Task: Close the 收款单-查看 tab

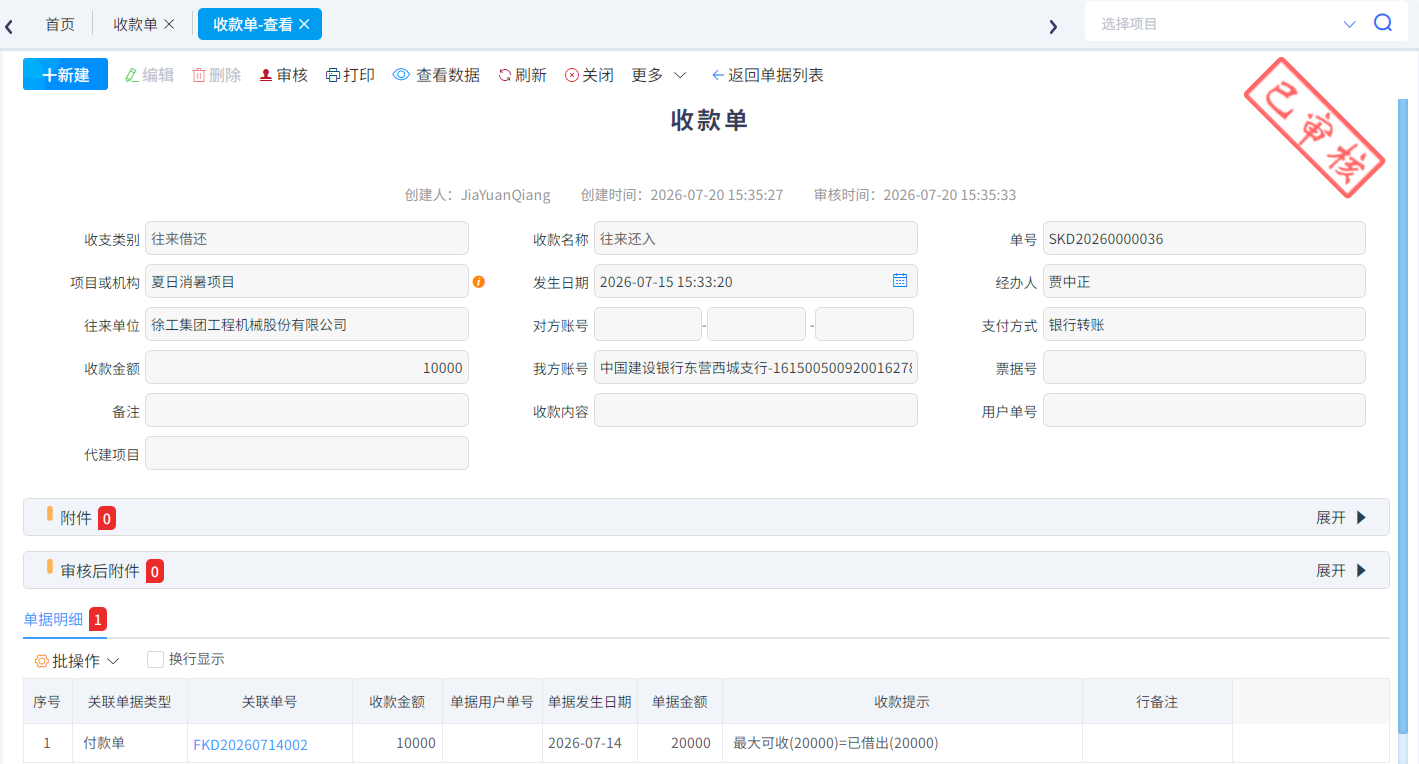Action: 304,24
